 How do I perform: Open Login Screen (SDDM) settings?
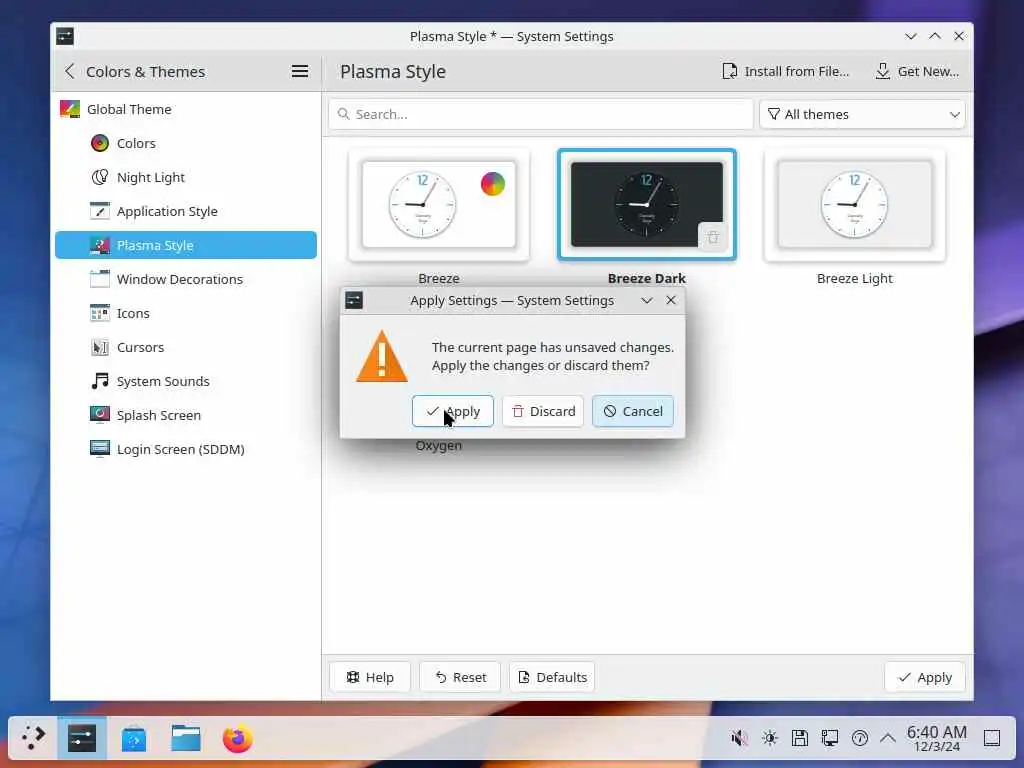point(186,449)
